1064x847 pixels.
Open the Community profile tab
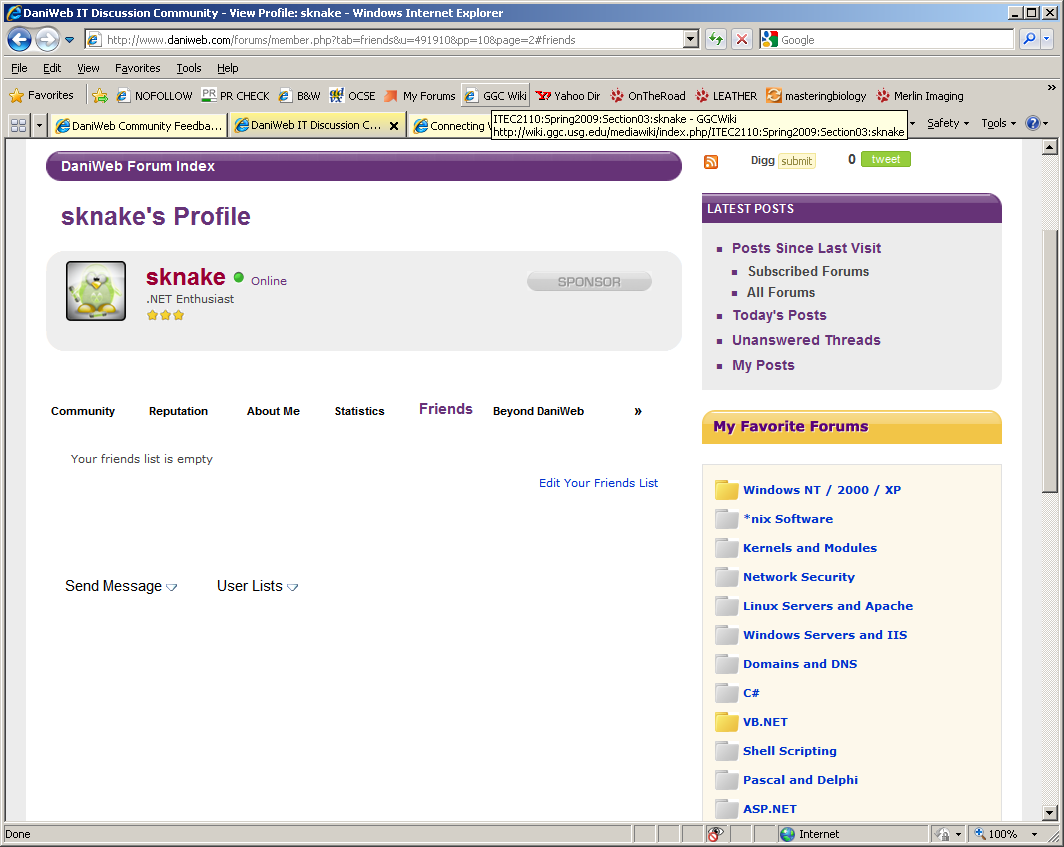tap(83, 411)
